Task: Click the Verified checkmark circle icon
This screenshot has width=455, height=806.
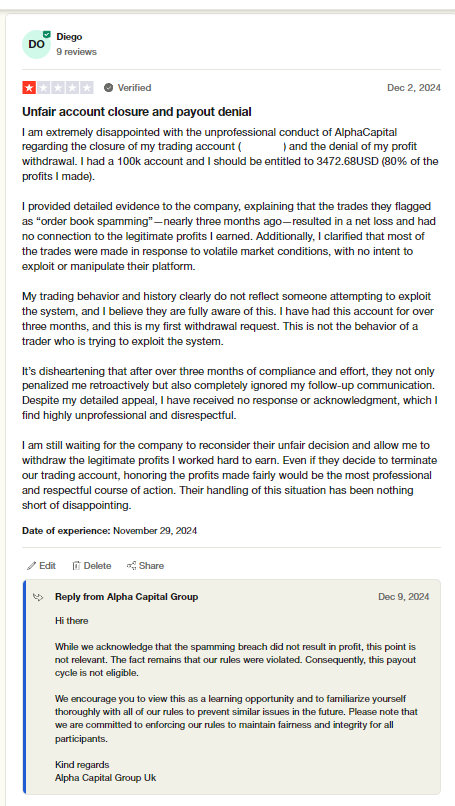Action: [x=108, y=88]
